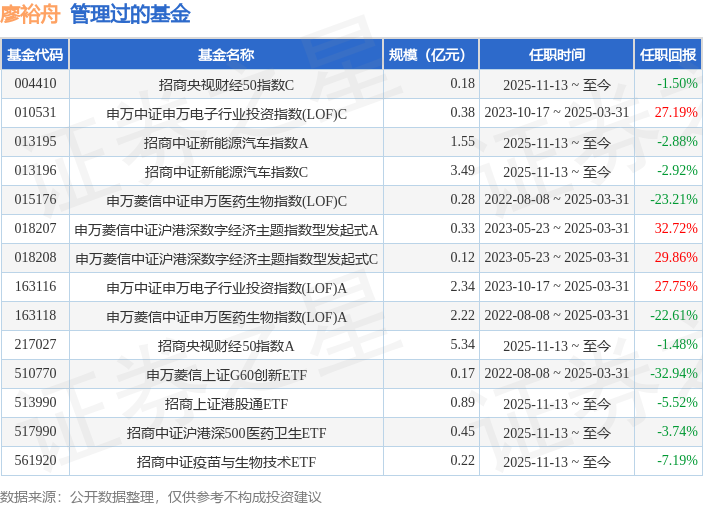Click 招商中证新能源汽车指数C
Screen dimensions: 703x506
click(x=226, y=172)
